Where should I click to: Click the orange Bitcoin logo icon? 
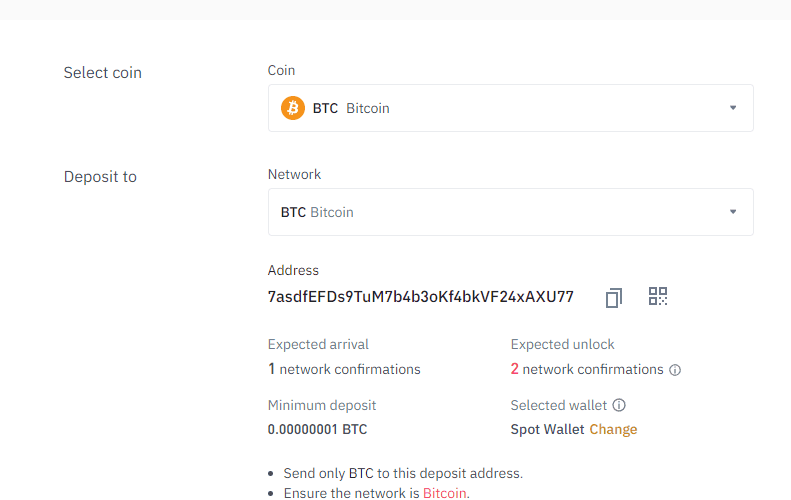(293, 108)
